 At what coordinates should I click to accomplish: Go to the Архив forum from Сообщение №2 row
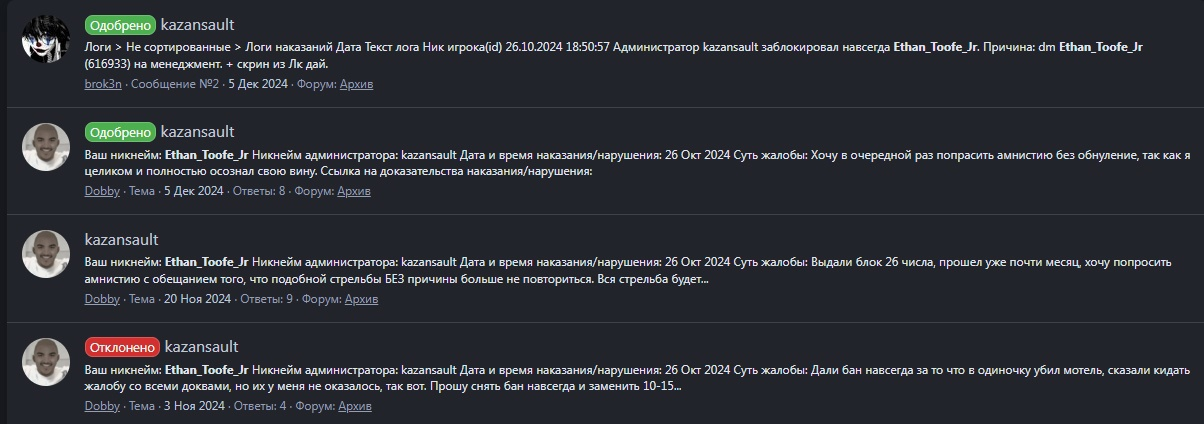coord(356,84)
